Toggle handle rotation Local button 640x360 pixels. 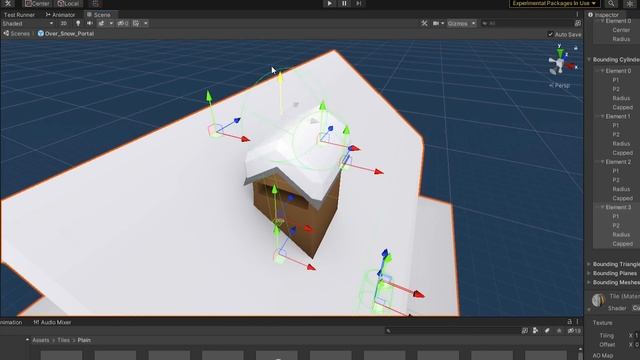pyautogui.click(x=68, y=4)
